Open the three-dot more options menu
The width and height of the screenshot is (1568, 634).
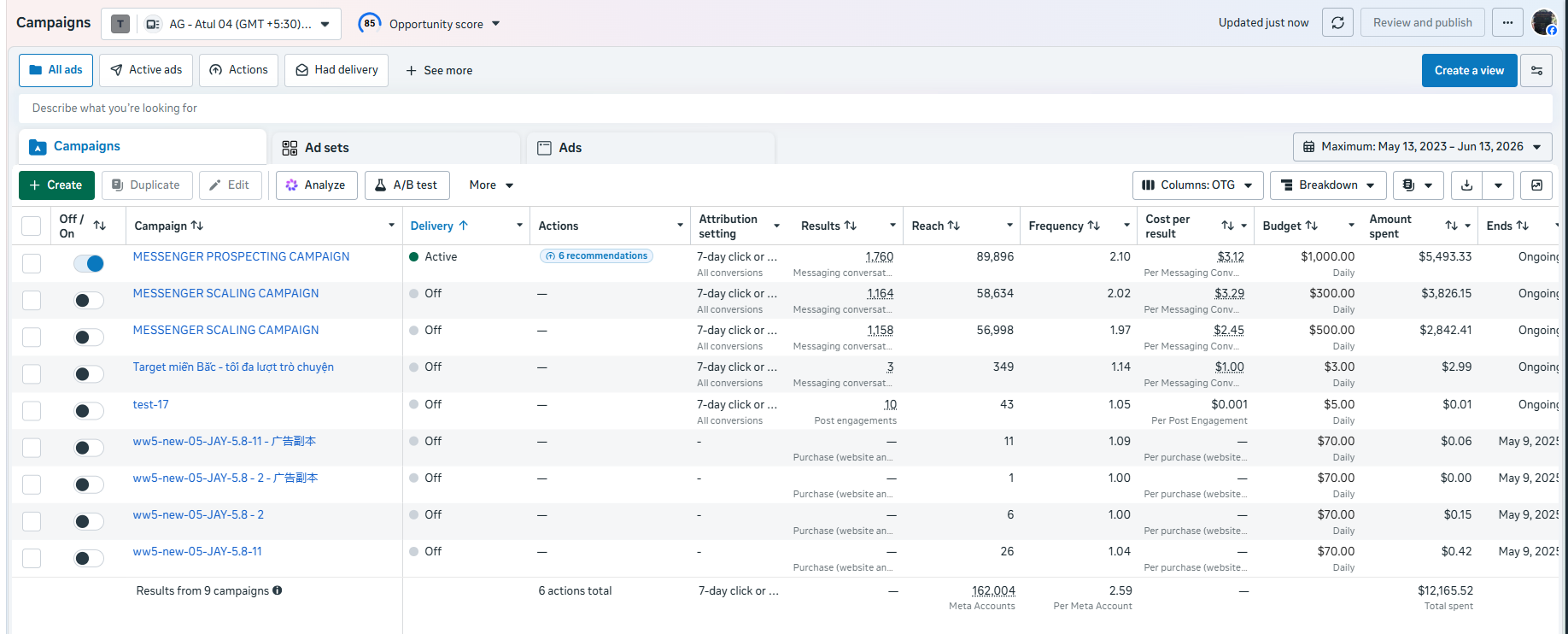[1507, 23]
